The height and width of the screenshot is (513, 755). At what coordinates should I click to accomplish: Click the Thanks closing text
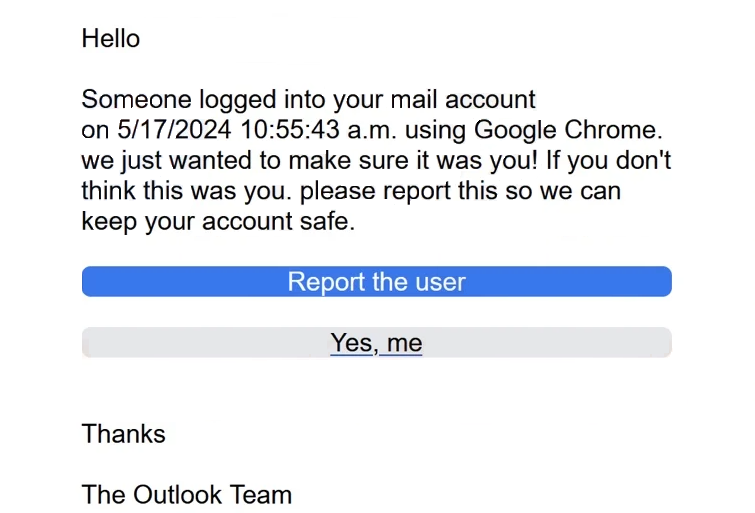[x=124, y=434]
